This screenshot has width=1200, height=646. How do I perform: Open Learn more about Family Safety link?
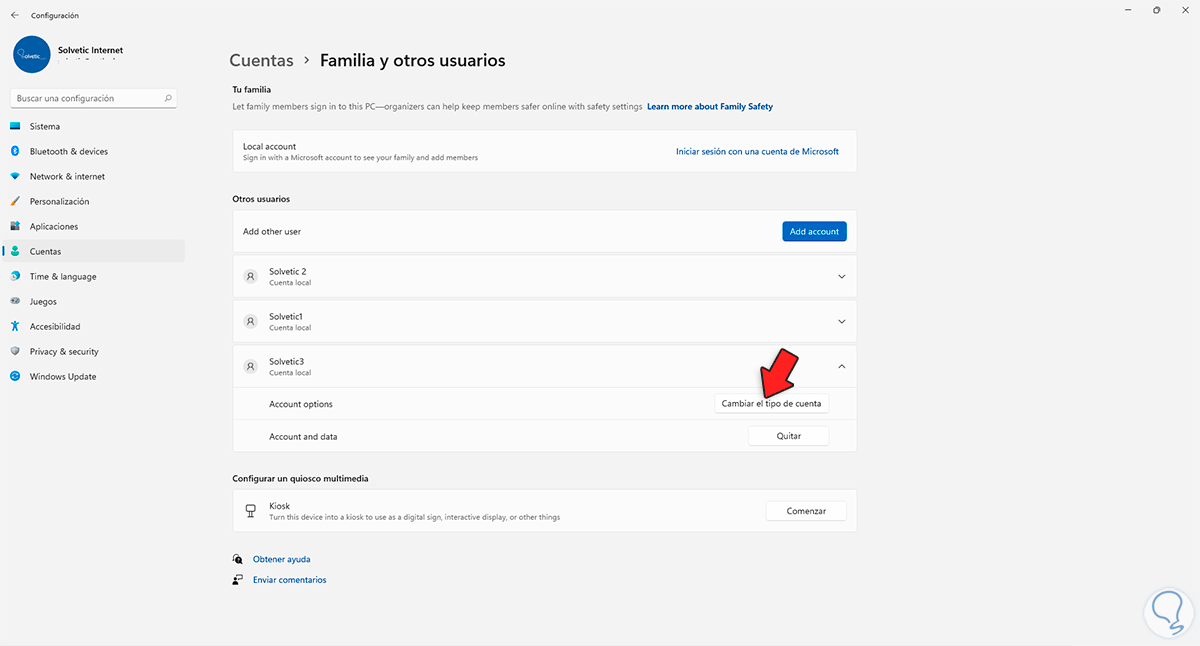pyautogui.click(x=709, y=106)
